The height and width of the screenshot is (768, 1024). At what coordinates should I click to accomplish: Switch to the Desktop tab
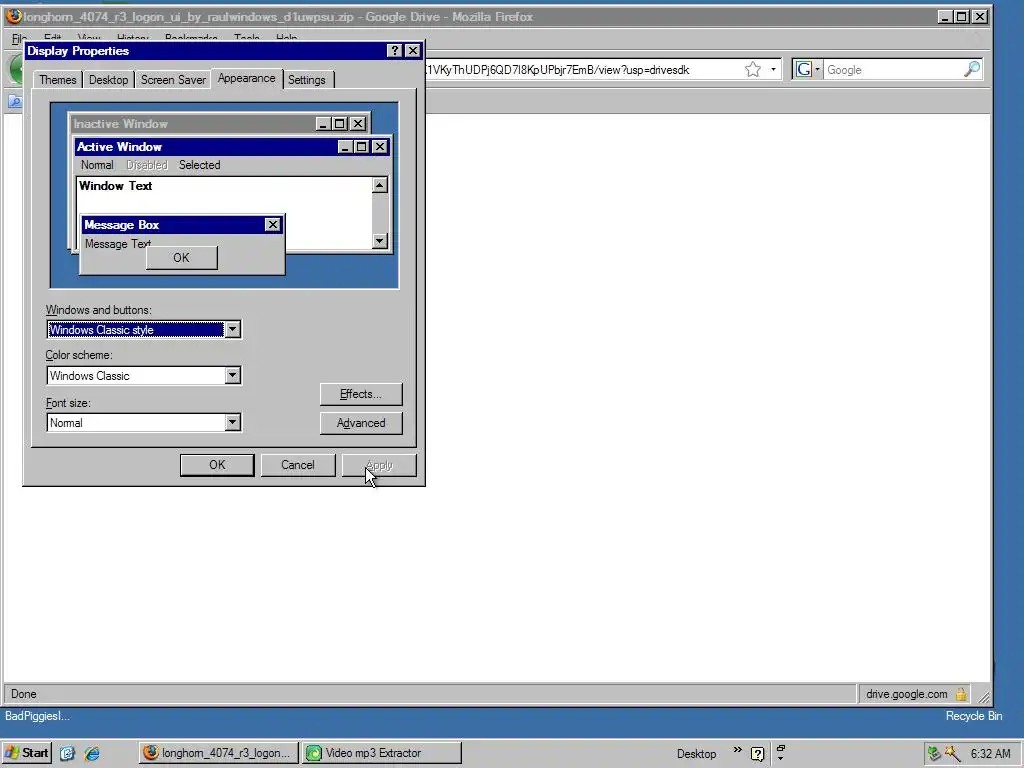click(x=108, y=80)
